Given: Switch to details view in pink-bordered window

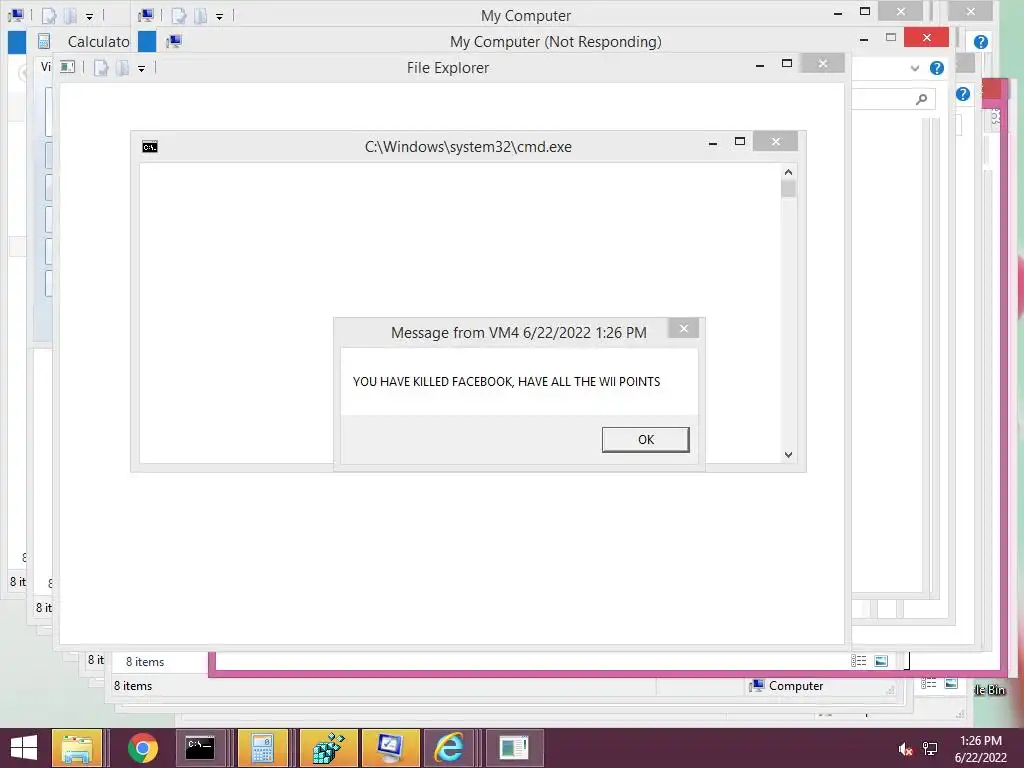Looking at the screenshot, I should (858, 661).
